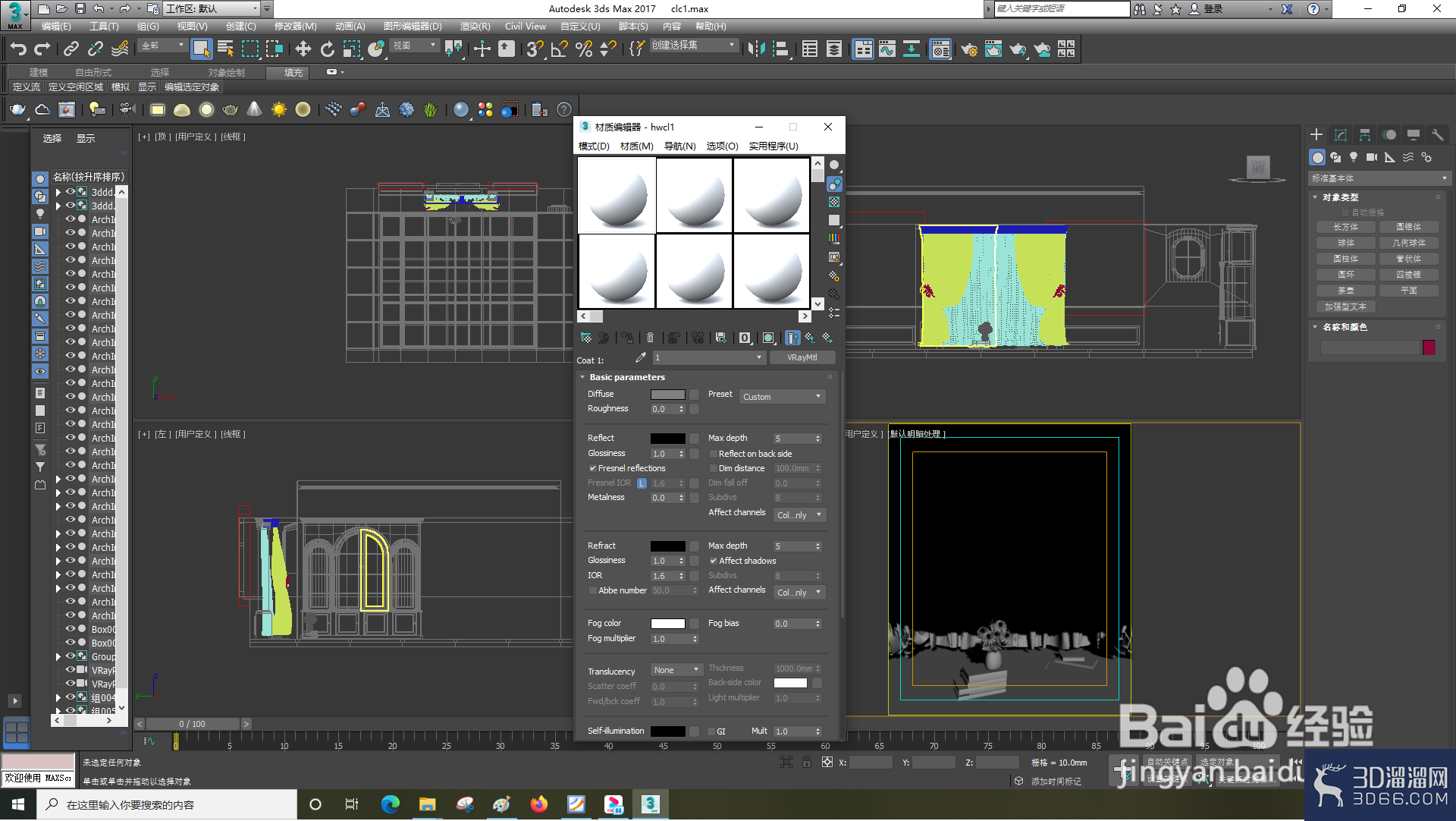This screenshot has width=1456, height=821.
Task: Uncheck Fresnel reflections
Action: pos(593,468)
